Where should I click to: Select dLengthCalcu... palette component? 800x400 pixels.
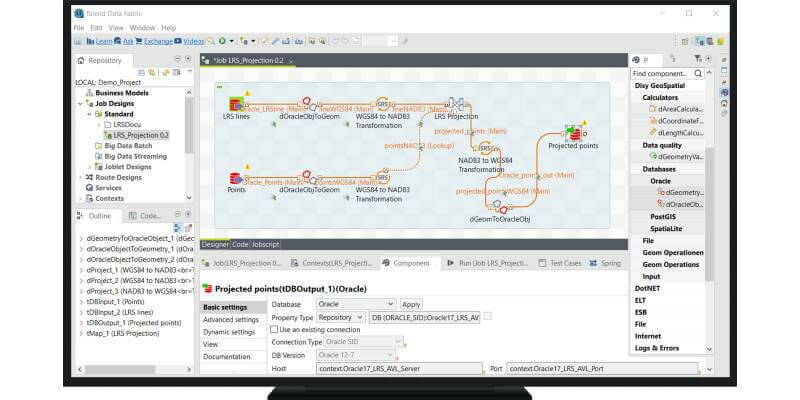677,133
